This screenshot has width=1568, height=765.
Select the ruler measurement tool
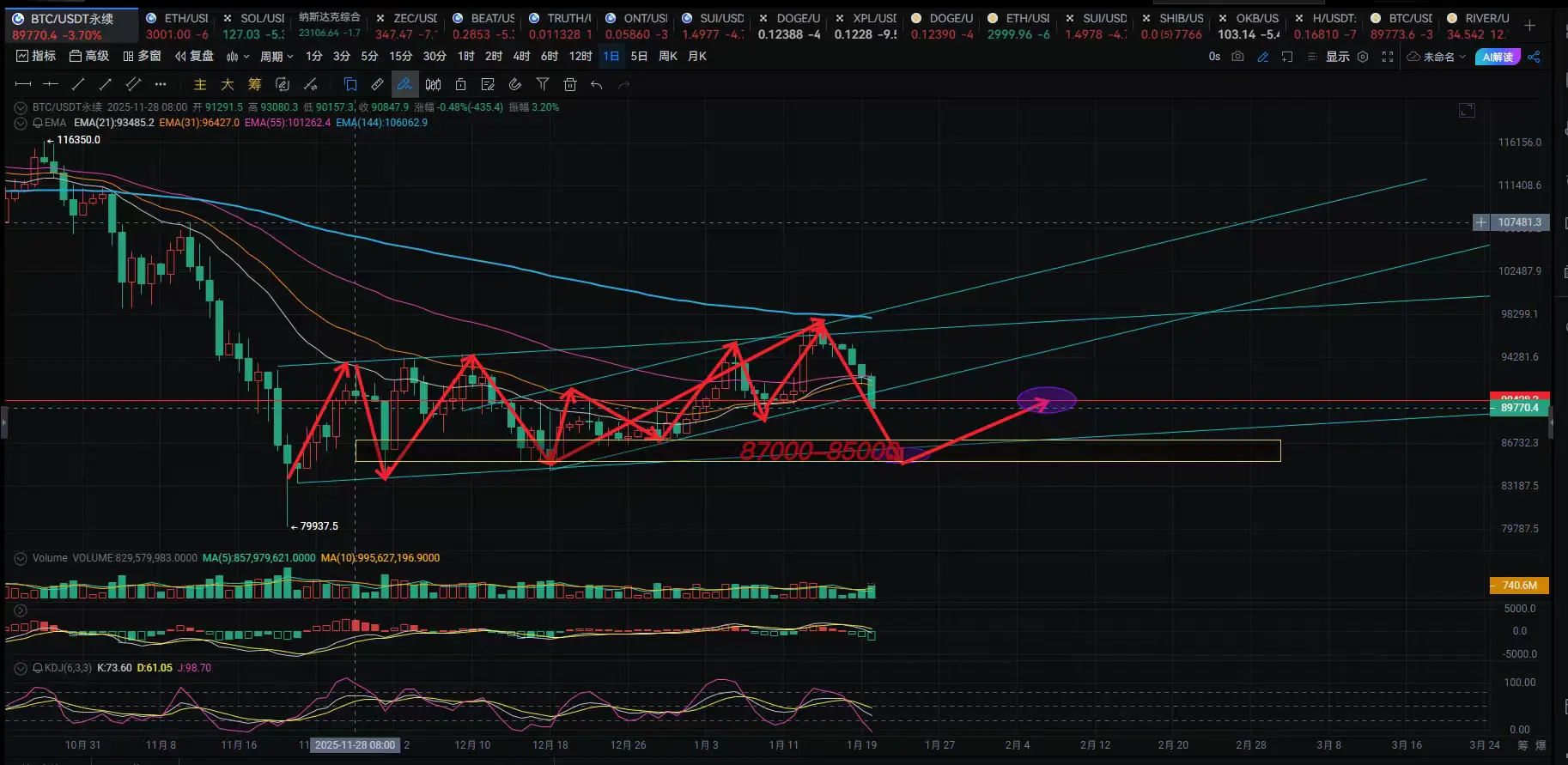pyautogui.click(x=377, y=84)
